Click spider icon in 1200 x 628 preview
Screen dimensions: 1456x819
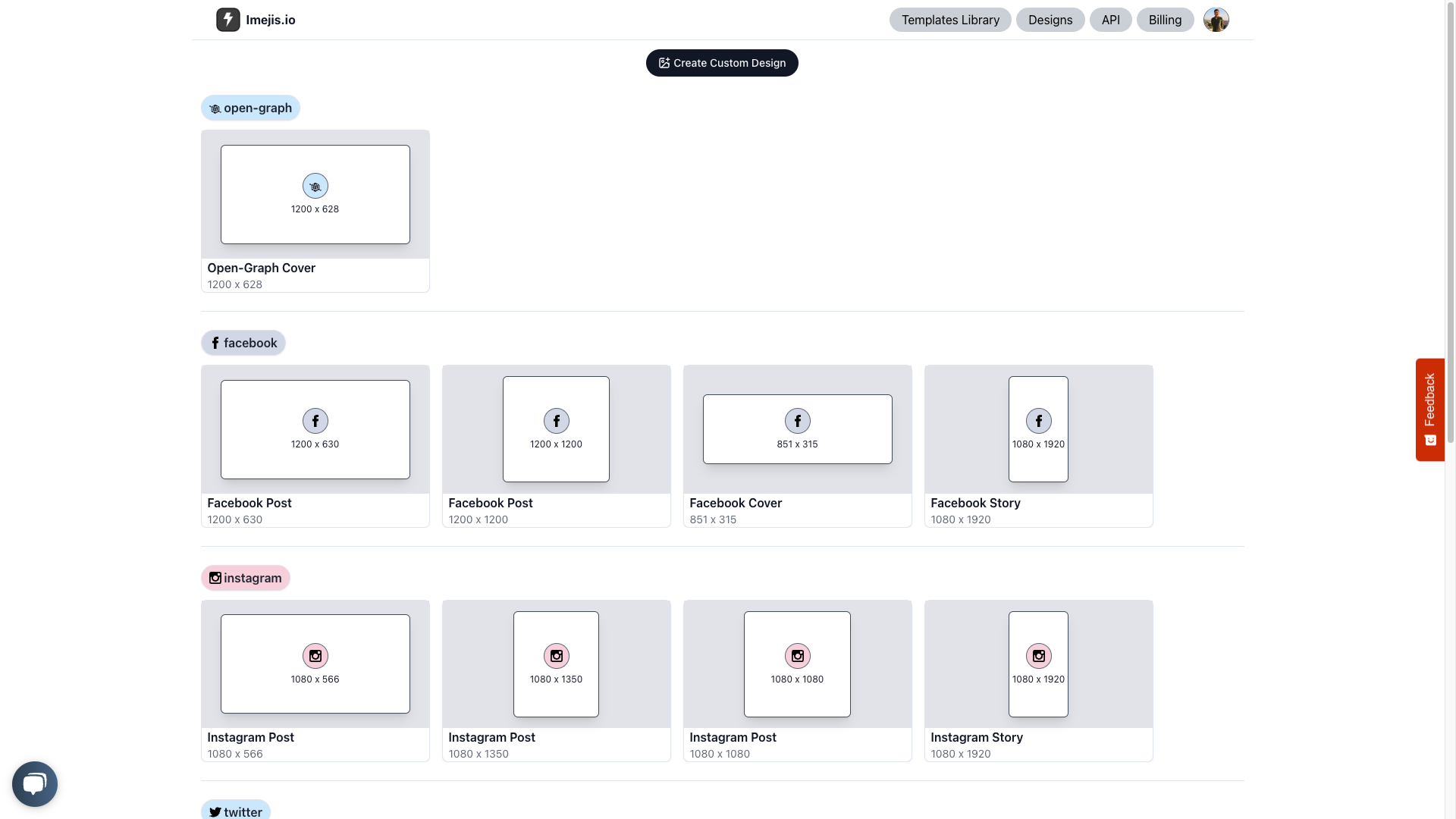click(x=315, y=186)
